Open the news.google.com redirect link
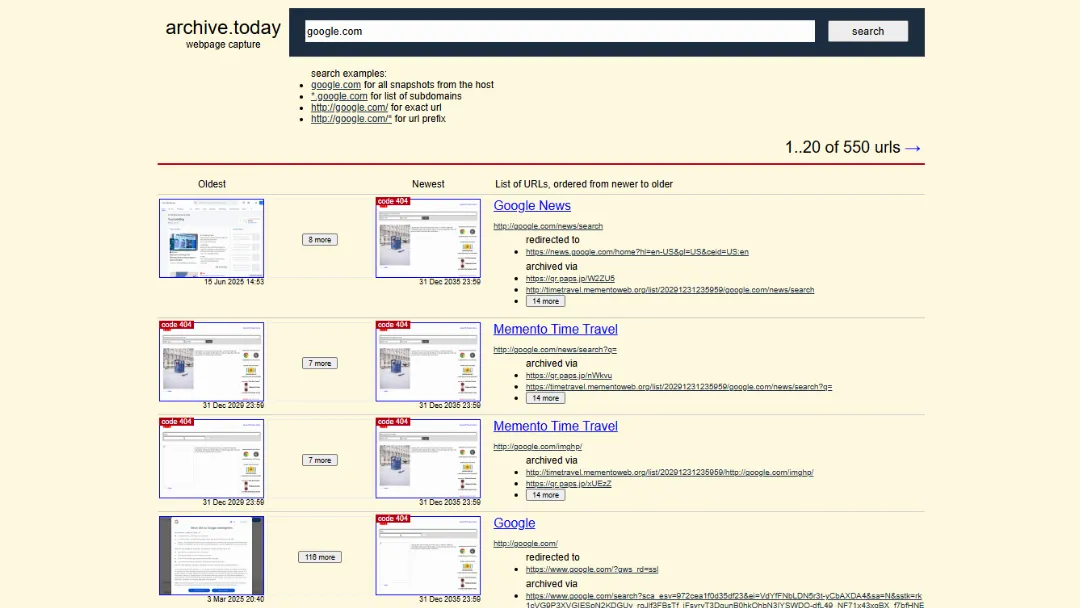1080x608 pixels. pos(637,252)
